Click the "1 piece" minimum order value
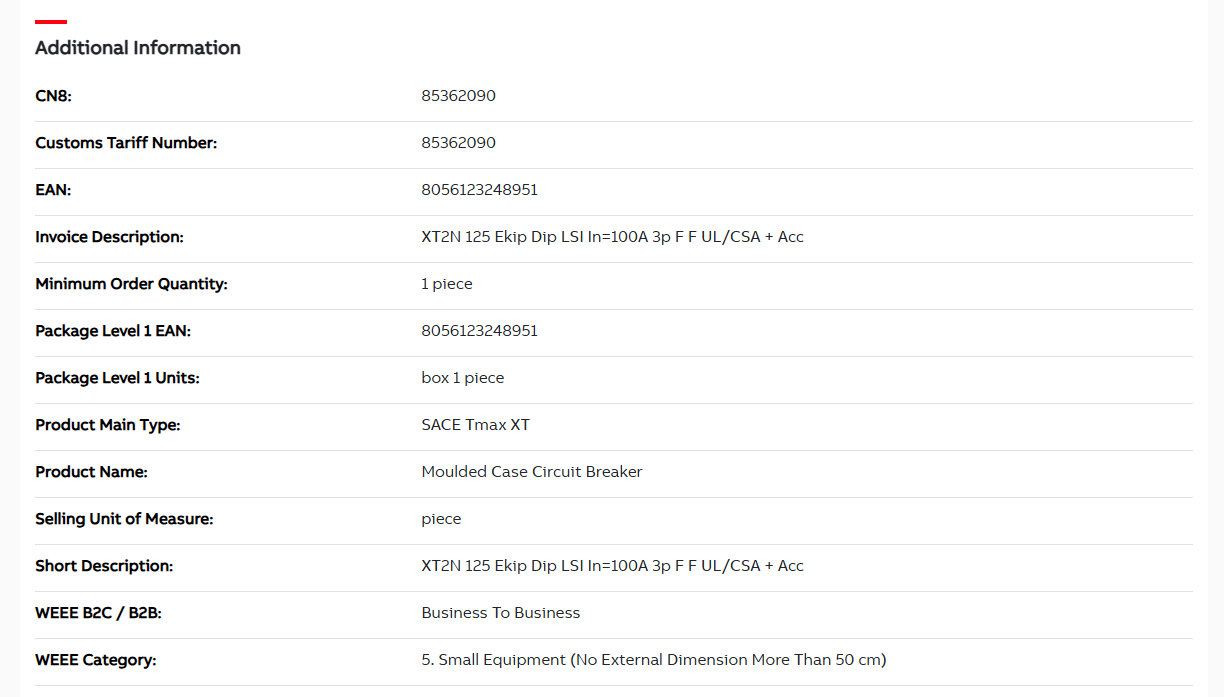 (x=446, y=284)
